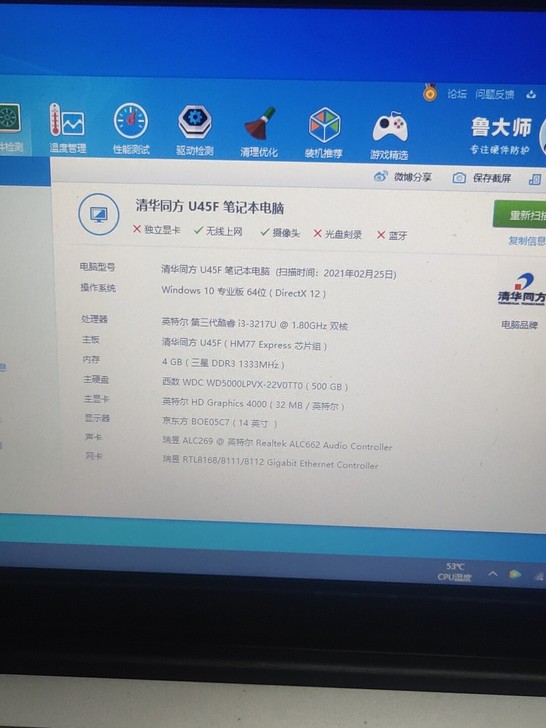Expand the taskbar hidden icons chevron
Screen dimensions: 546x728
coord(492,573)
